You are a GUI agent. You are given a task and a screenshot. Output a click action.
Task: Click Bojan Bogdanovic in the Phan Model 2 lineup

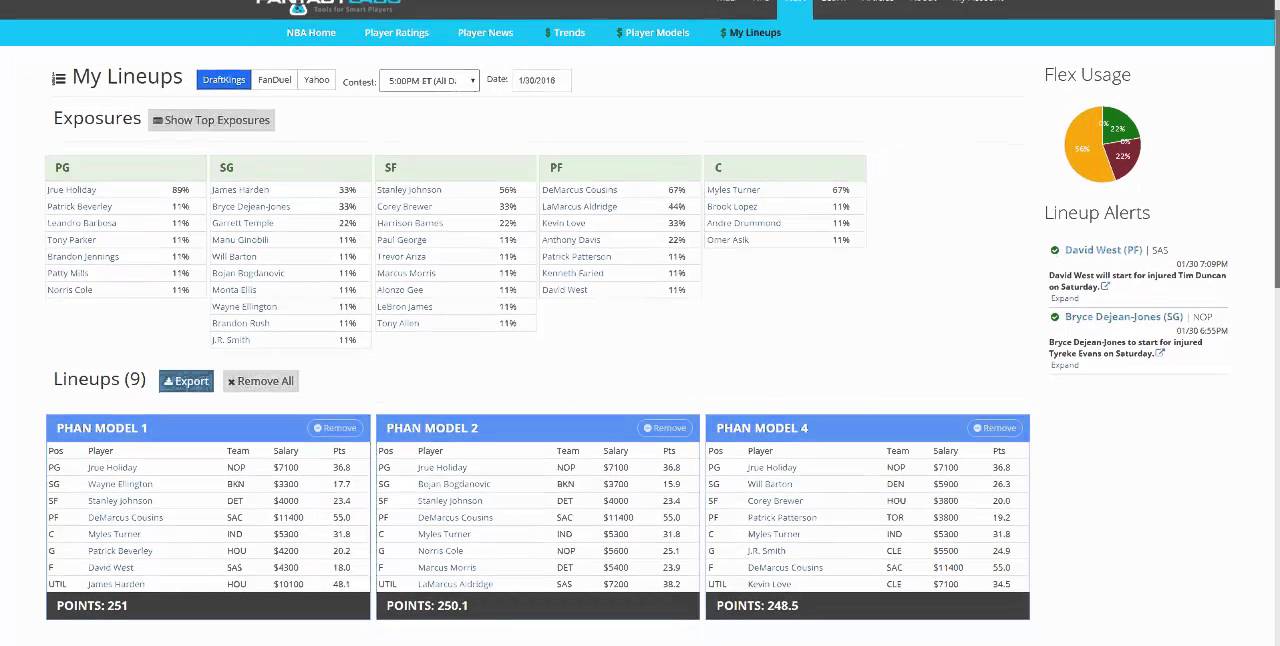[455, 484]
